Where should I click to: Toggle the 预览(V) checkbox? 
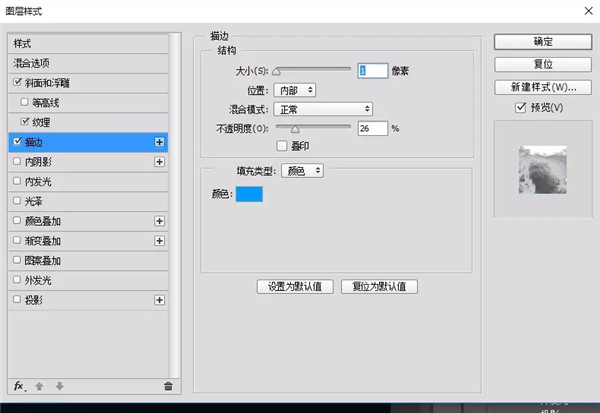520,108
